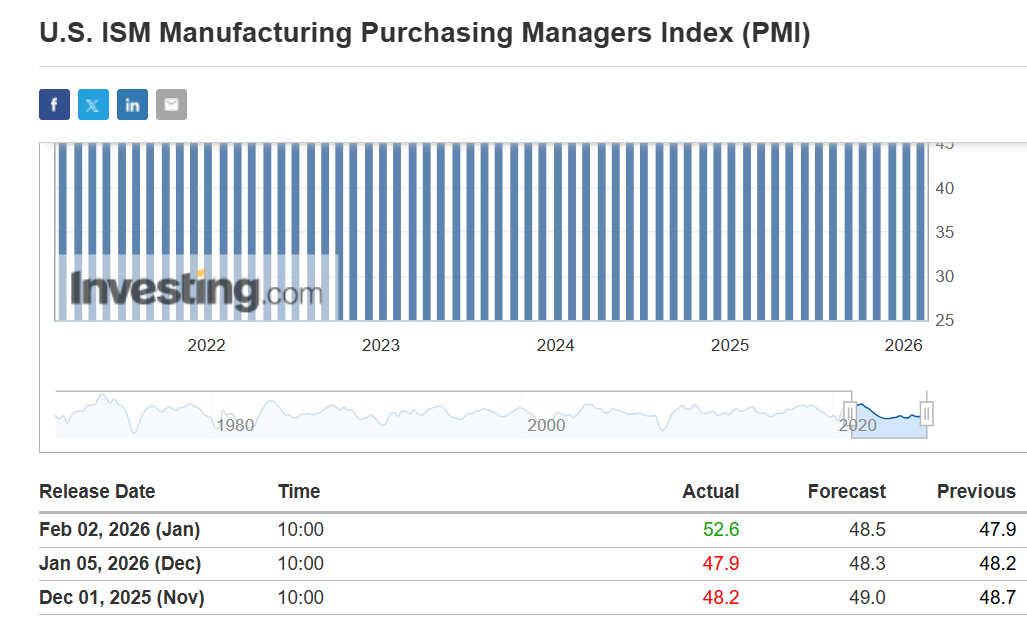Click the Previous column header
Image resolution: width=1027 pixels, height=620 pixels.
[975, 491]
